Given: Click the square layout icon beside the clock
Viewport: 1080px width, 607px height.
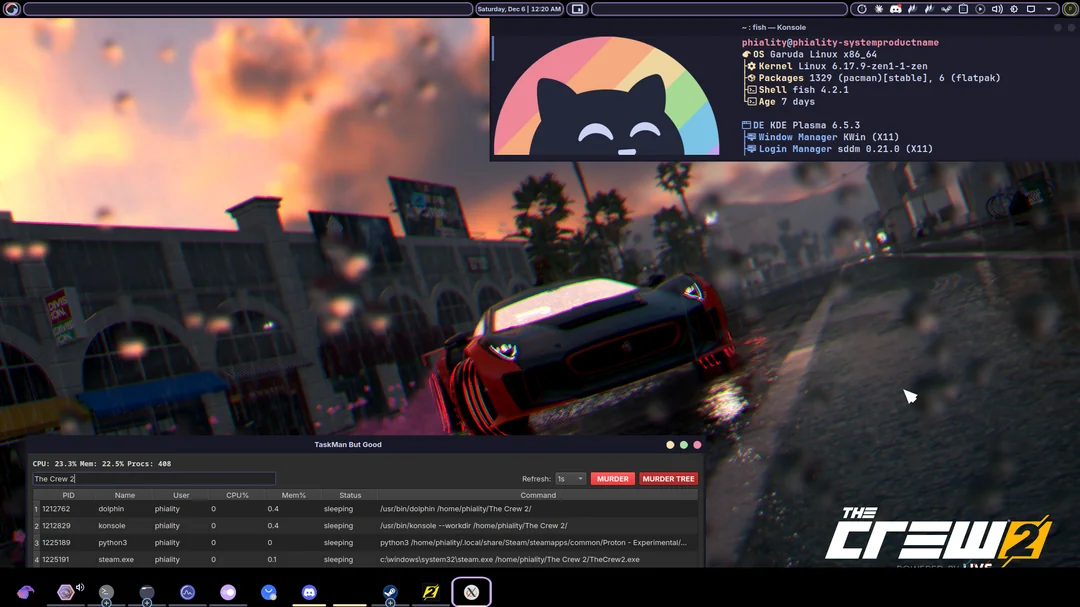Looking at the screenshot, I should coord(577,9).
